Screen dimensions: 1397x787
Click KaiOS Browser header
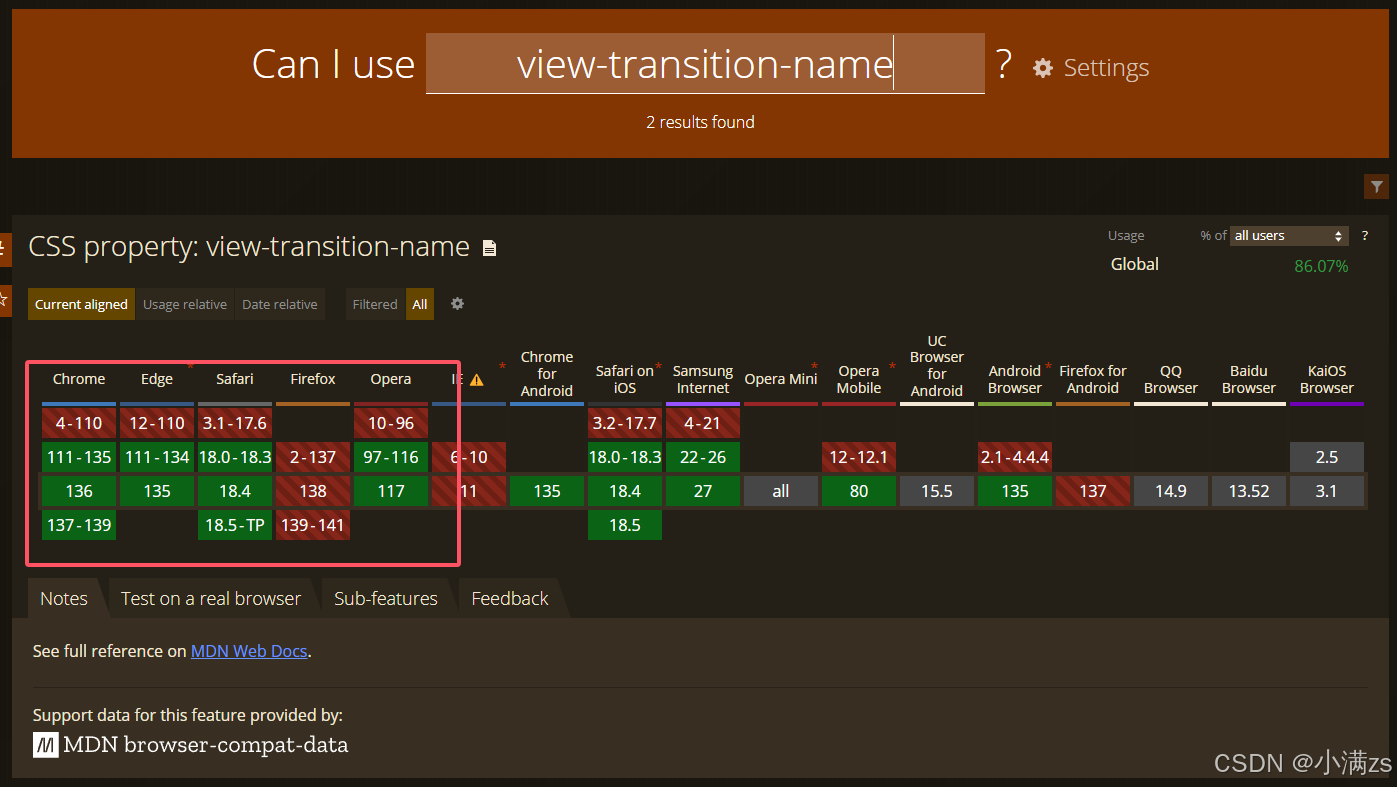click(1327, 379)
